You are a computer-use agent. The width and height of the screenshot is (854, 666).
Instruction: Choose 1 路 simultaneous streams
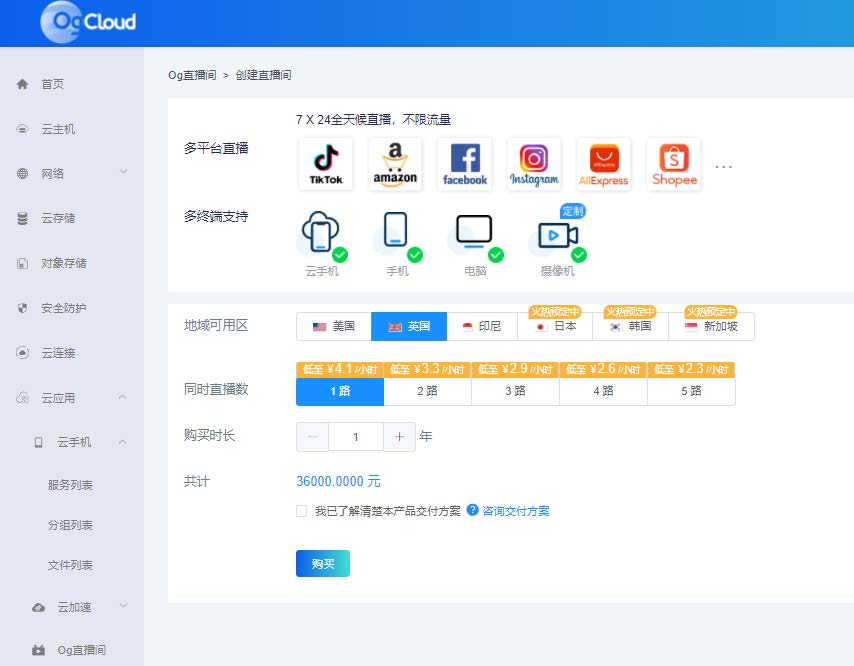click(340, 391)
